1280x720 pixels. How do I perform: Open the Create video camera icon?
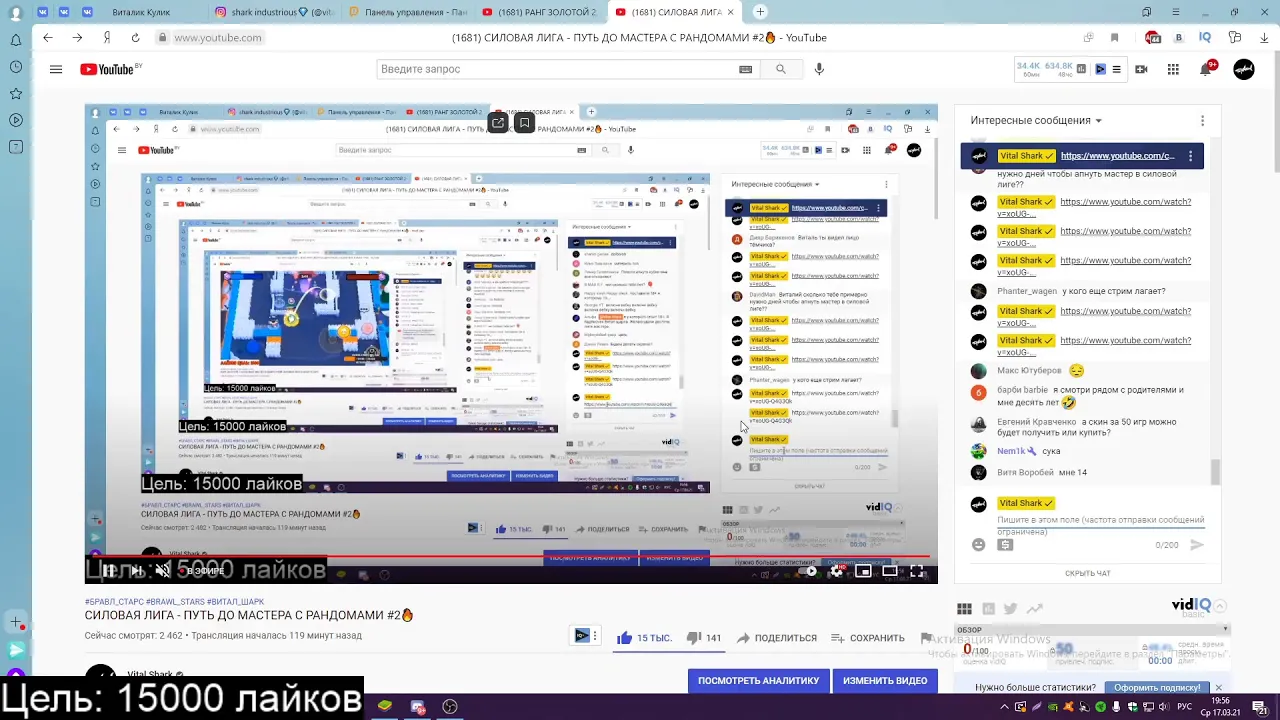[1141, 69]
